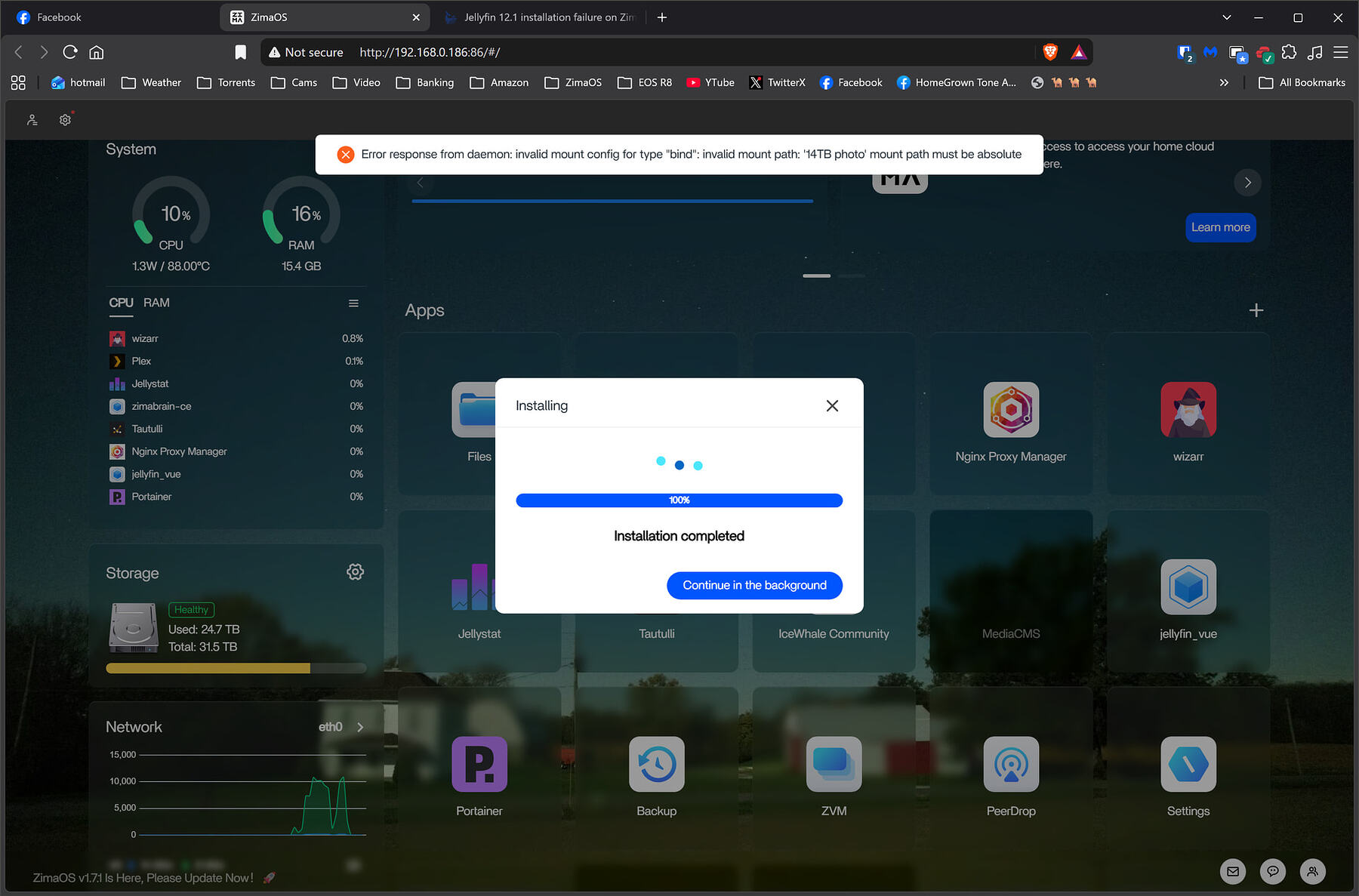Viewport: 1359px width, 896px height.
Task: Click the Storage usage bar
Action: click(236, 668)
